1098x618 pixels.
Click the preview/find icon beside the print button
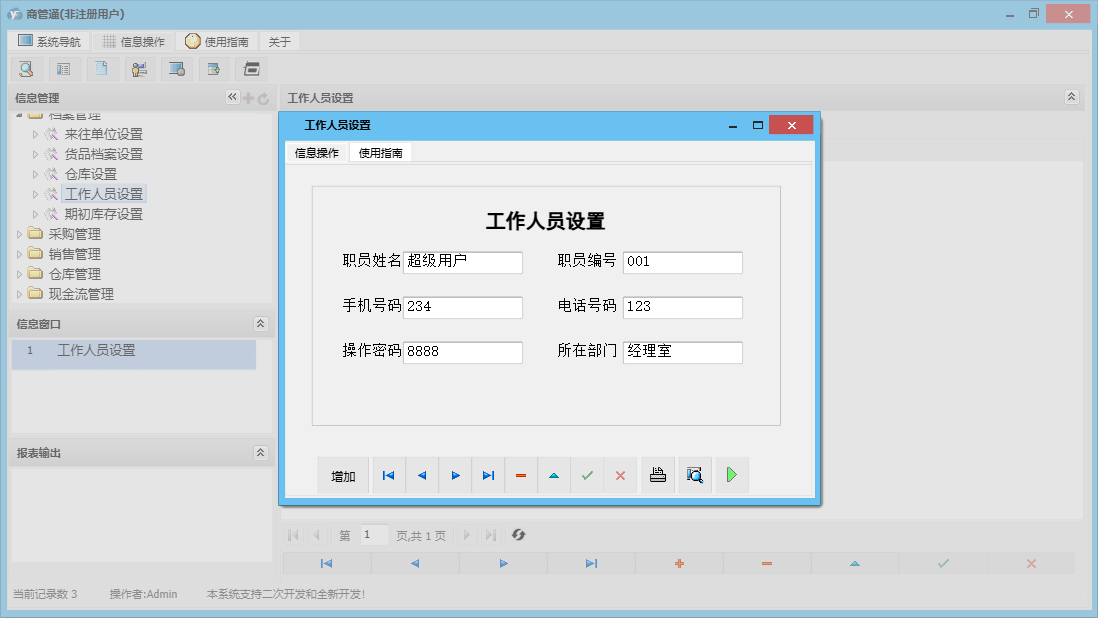pos(694,475)
